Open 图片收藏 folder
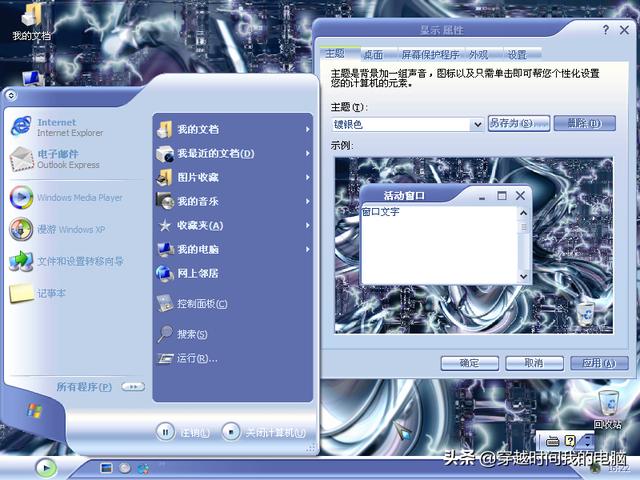Viewport: 640px width, 480px height. click(x=233, y=177)
